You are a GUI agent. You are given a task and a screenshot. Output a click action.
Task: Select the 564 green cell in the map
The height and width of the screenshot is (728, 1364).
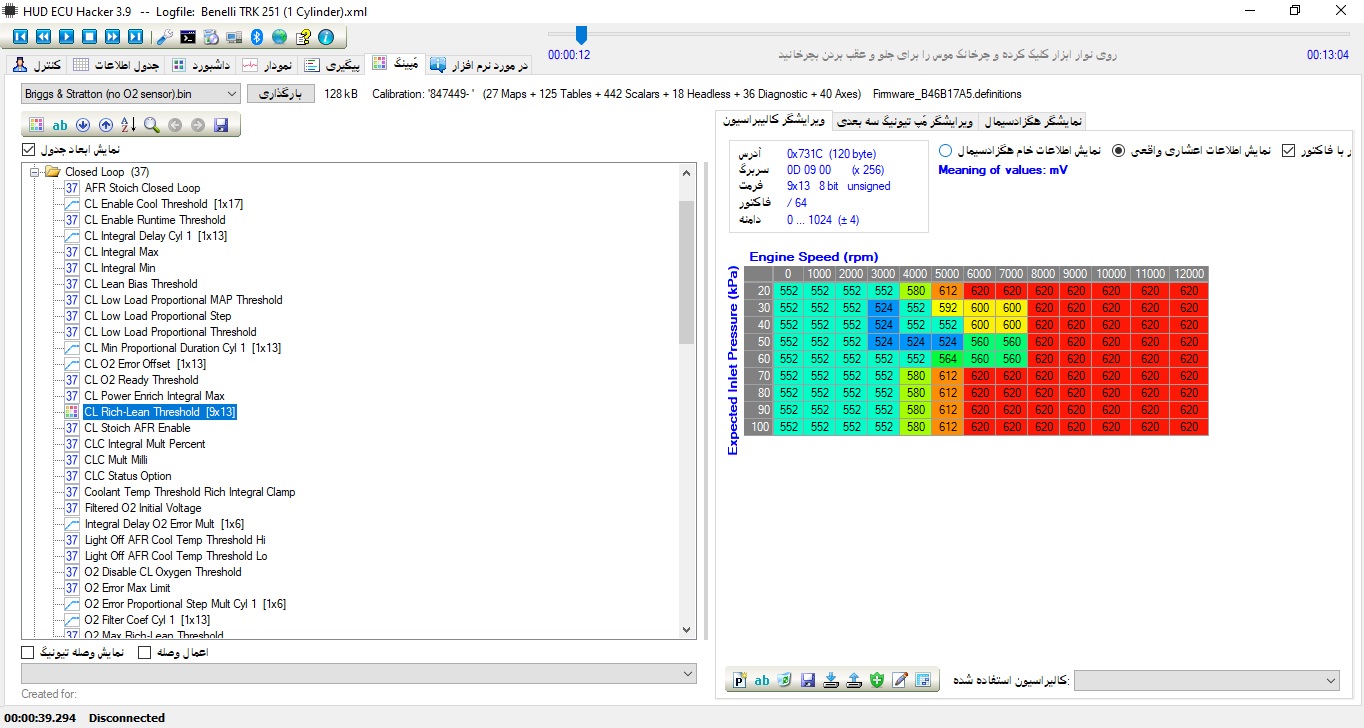(x=946, y=361)
